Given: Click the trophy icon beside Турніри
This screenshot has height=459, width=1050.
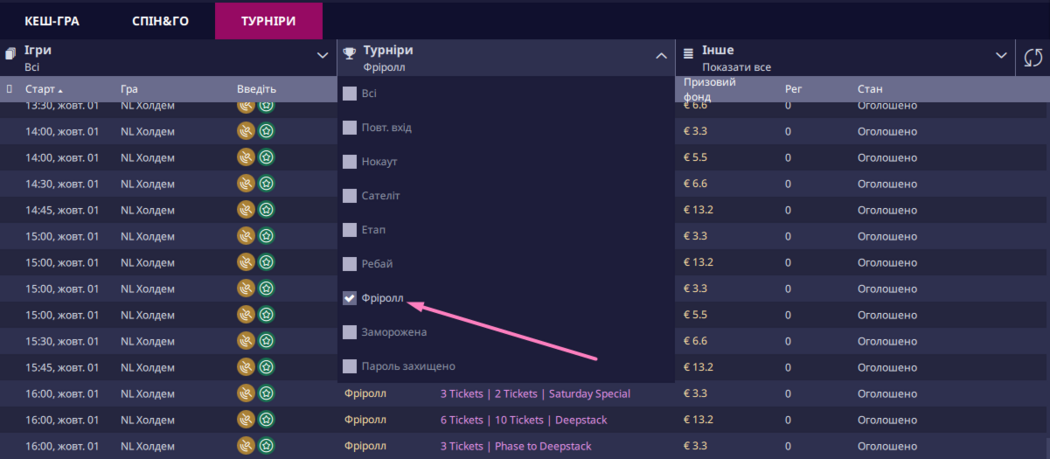Looking at the screenshot, I should (349, 52).
